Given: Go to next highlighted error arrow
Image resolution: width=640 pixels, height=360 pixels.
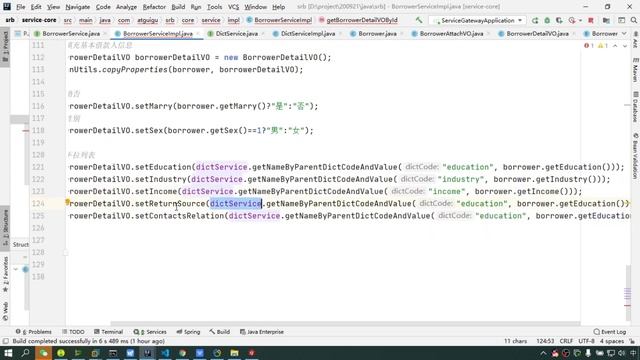Looking at the screenshot, I should click(624, 46).
